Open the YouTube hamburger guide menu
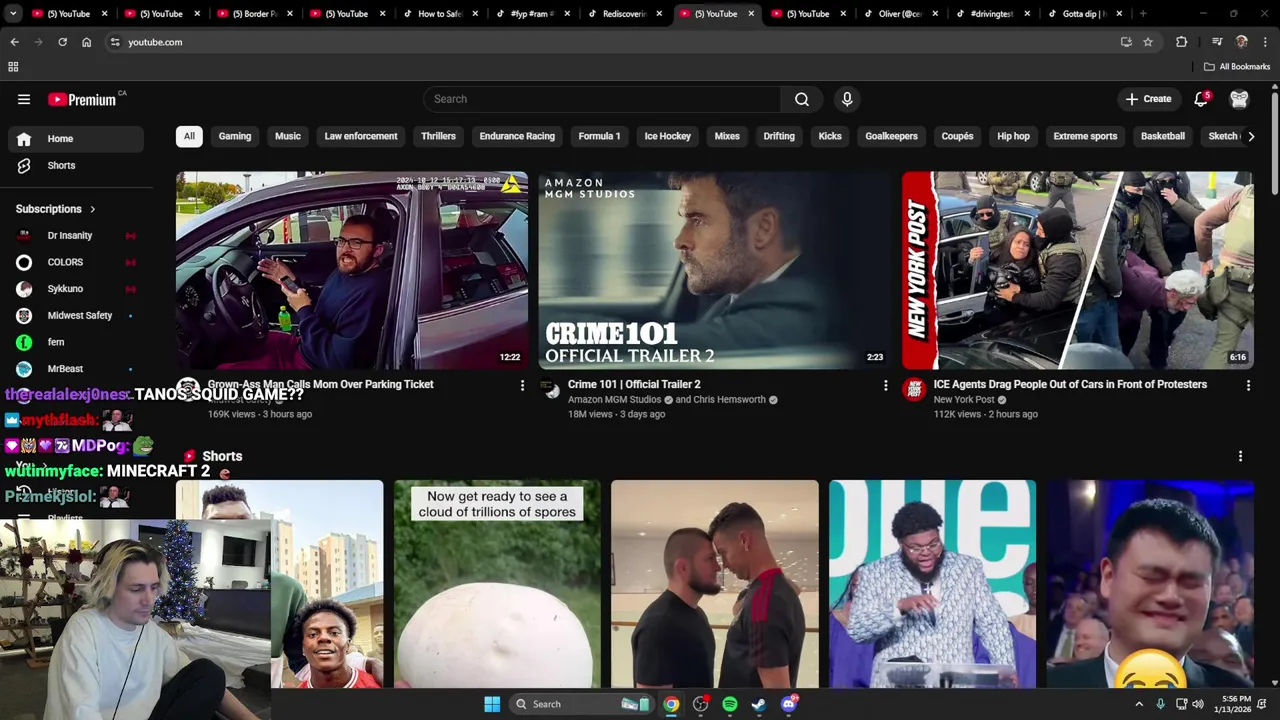Viewport: 1280px width, 720px height. pyautogui.click(x=24, y=99)
